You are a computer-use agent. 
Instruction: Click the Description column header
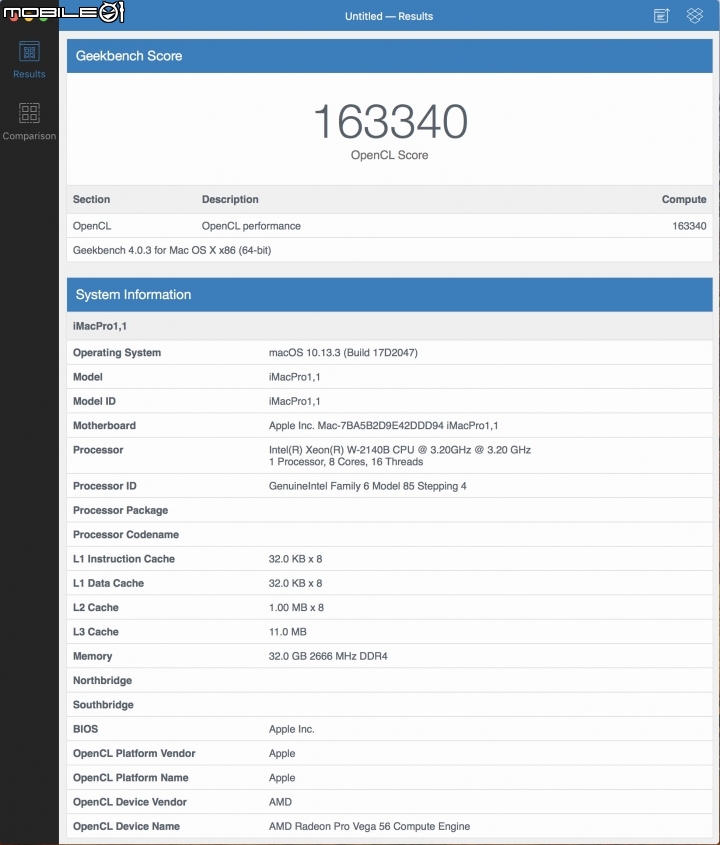tap(230, 199)
